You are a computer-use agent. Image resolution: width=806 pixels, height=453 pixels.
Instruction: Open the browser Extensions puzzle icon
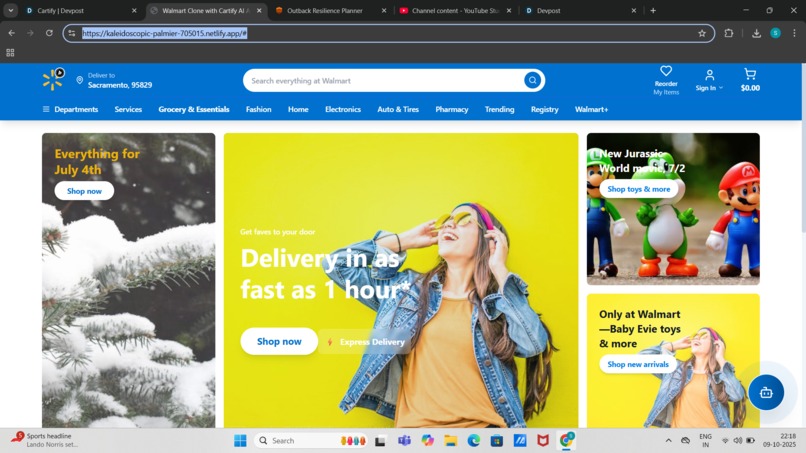point(728,33)
